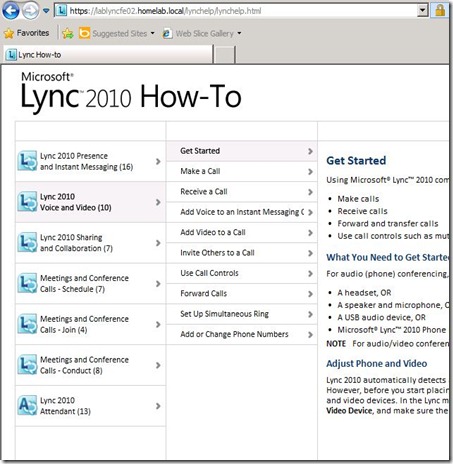Click the chevron on Add Video to a Call row
Screen dimensions: 453x464
[x=310, y=233]
